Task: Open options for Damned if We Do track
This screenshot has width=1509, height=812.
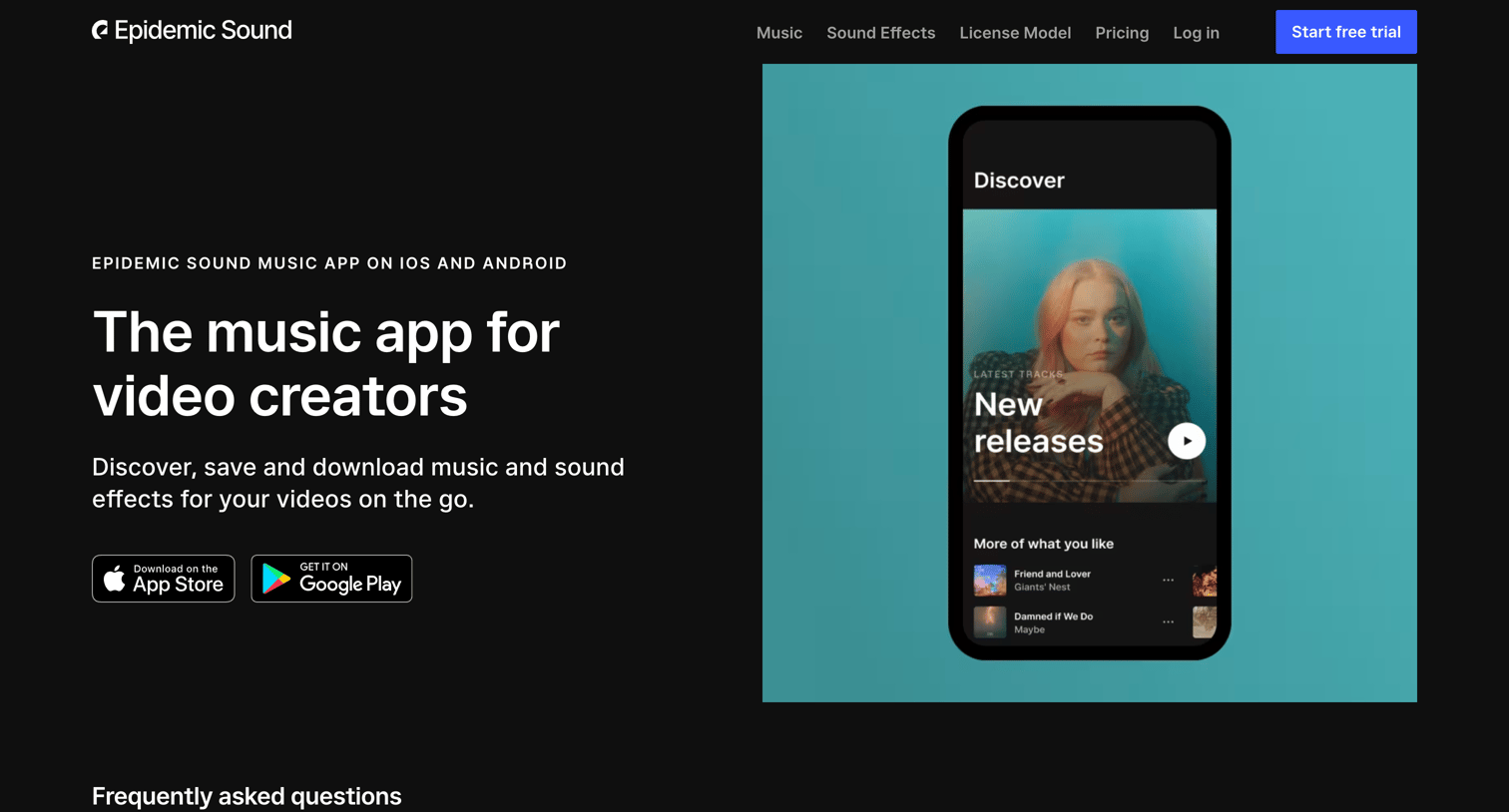Action: (1168, 622)
